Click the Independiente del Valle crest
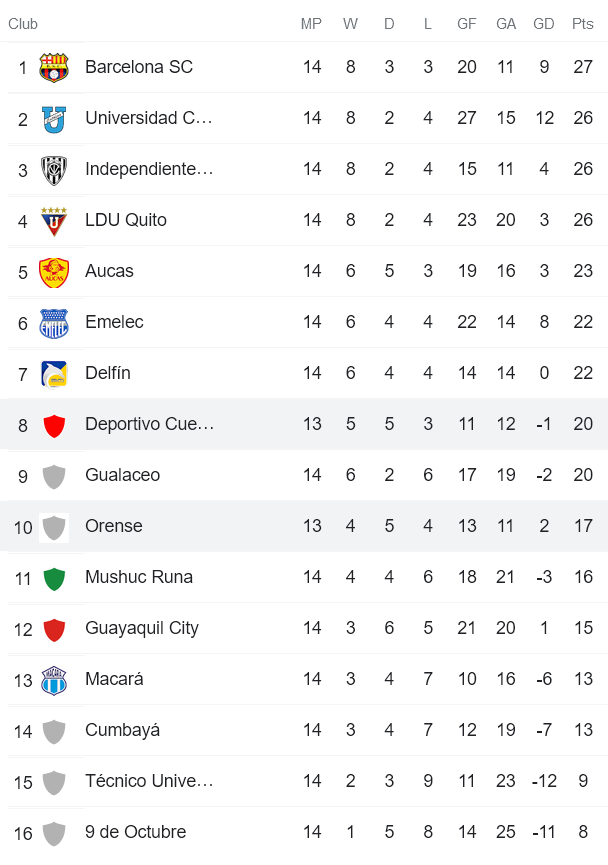This screenshot has height=865, width=608. click(54, 170)
